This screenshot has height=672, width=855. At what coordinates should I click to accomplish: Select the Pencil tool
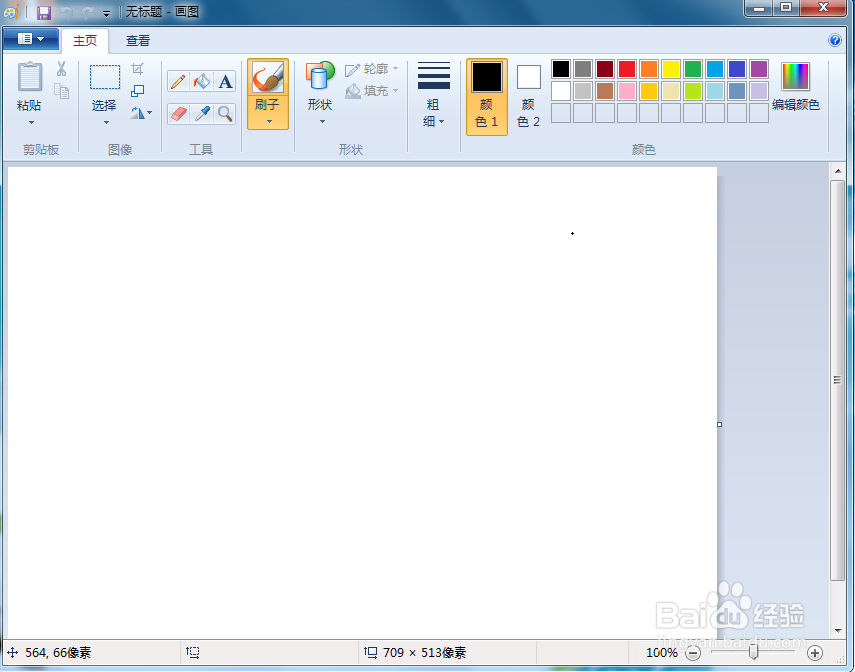tap(178, 81)
